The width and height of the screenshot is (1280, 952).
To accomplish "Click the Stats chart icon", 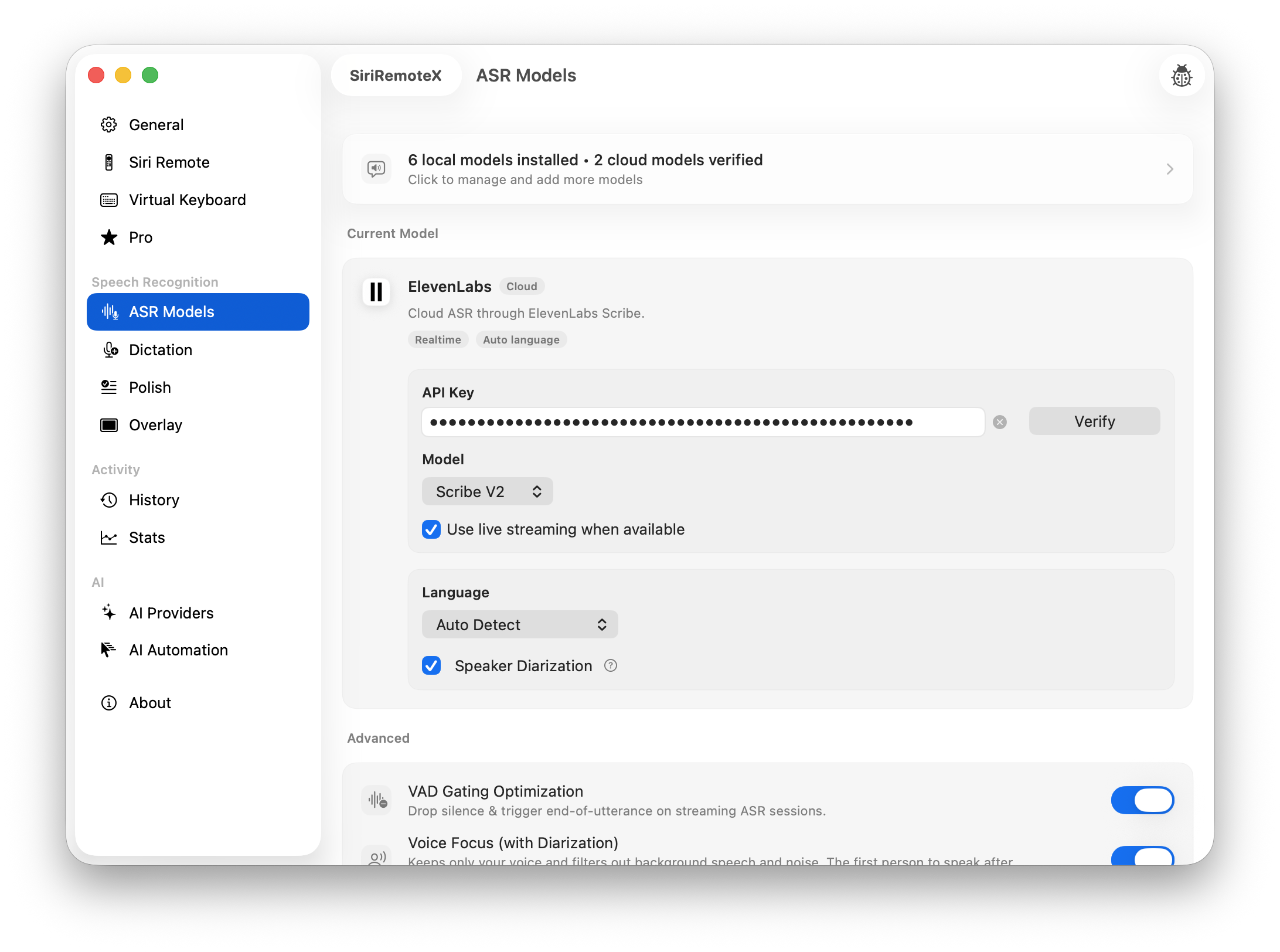I will 109,538.
